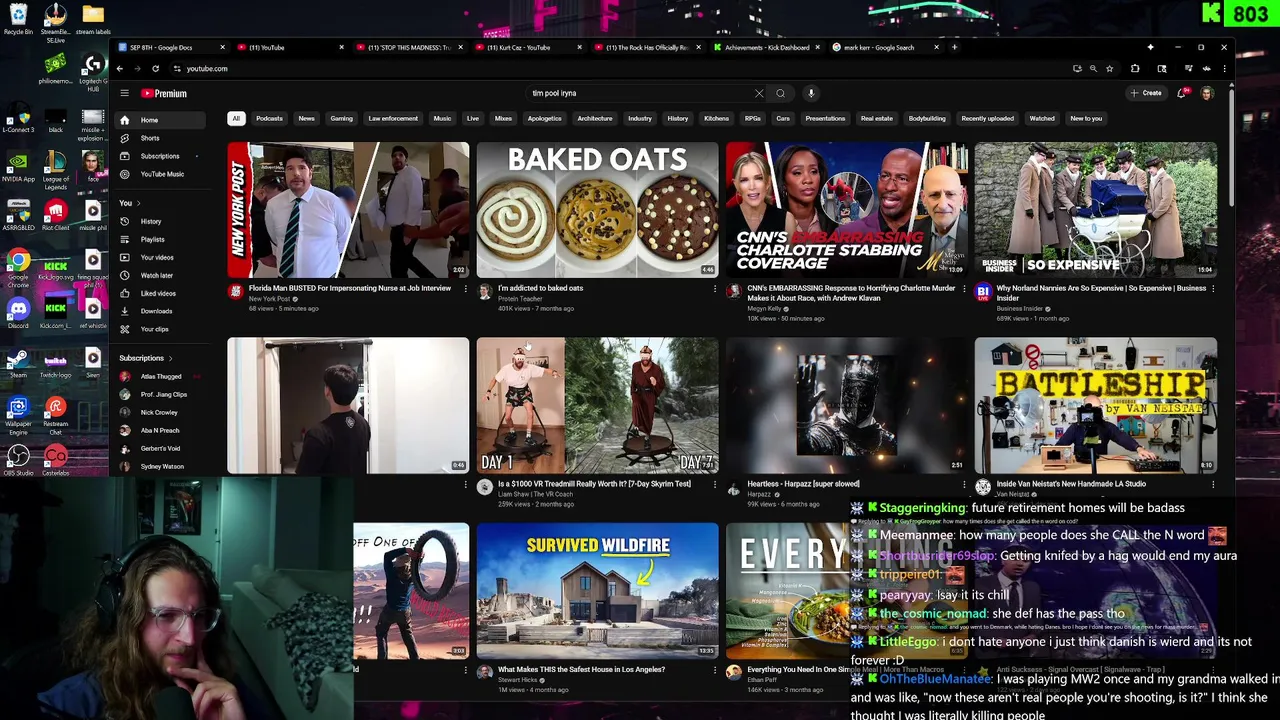Open Atlas Thugged subscription channel
Viewport: 1280px width, 720px height.
[x=161, y=377]
